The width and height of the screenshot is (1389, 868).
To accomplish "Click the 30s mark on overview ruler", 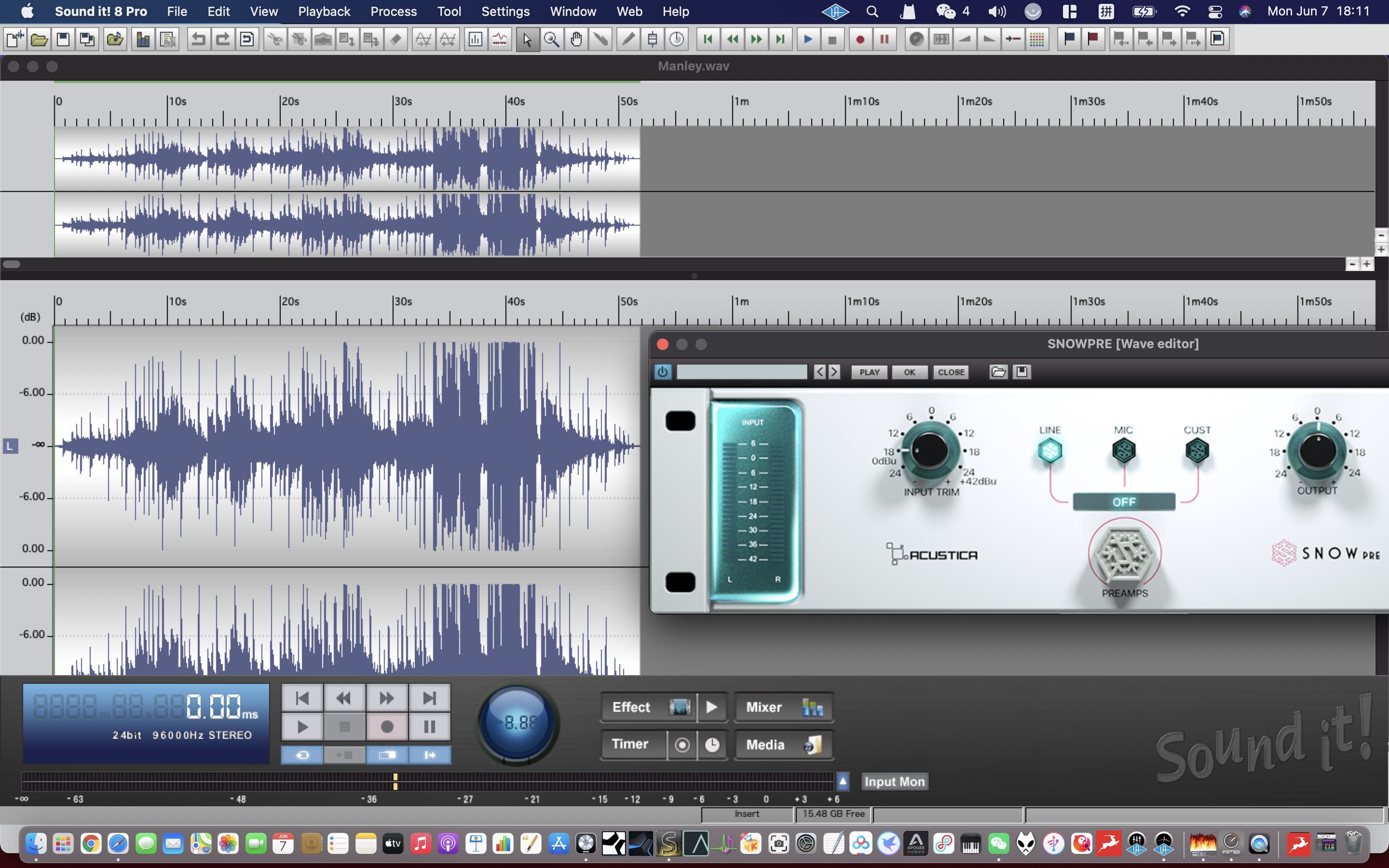I will pyautogui.click(x=403, y=102).
